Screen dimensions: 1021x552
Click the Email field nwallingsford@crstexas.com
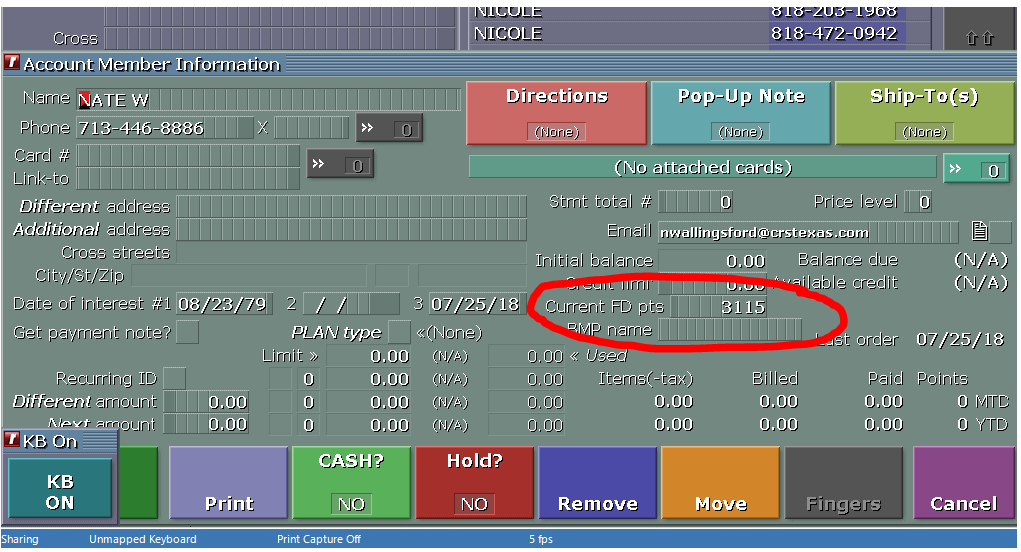pyautogui.click(x=808, y=232)
